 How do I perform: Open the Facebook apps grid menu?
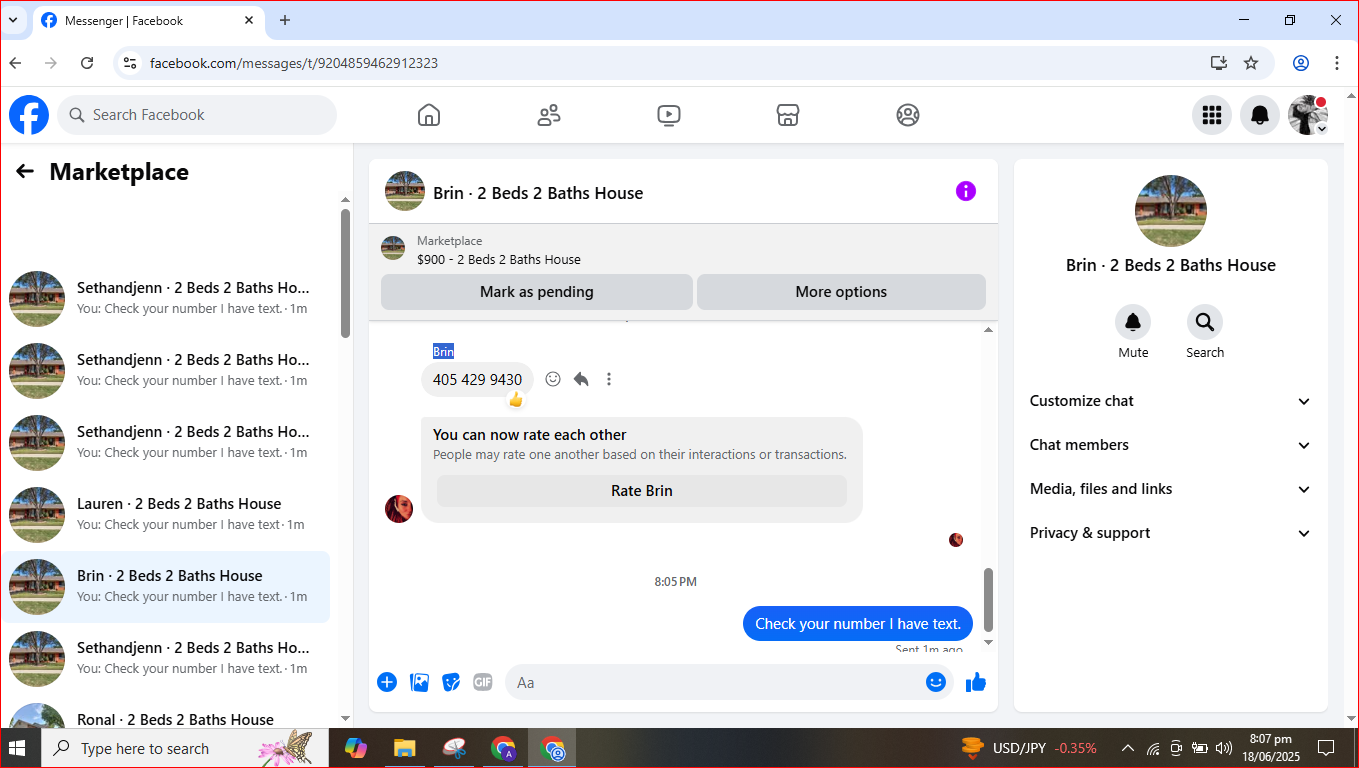coord(1212,115)
